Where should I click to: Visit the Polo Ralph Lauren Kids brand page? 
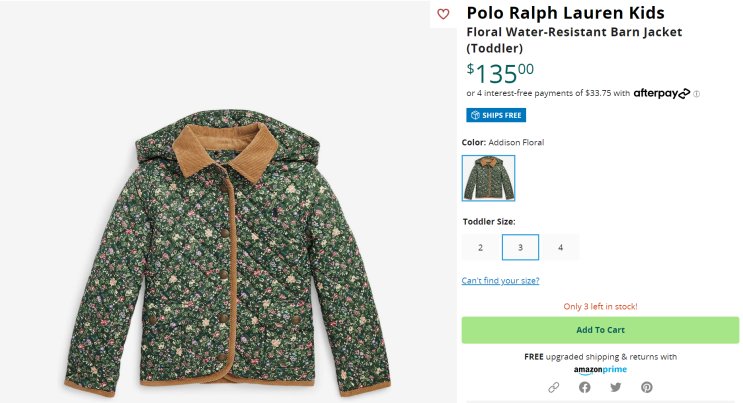click(565, 13)
